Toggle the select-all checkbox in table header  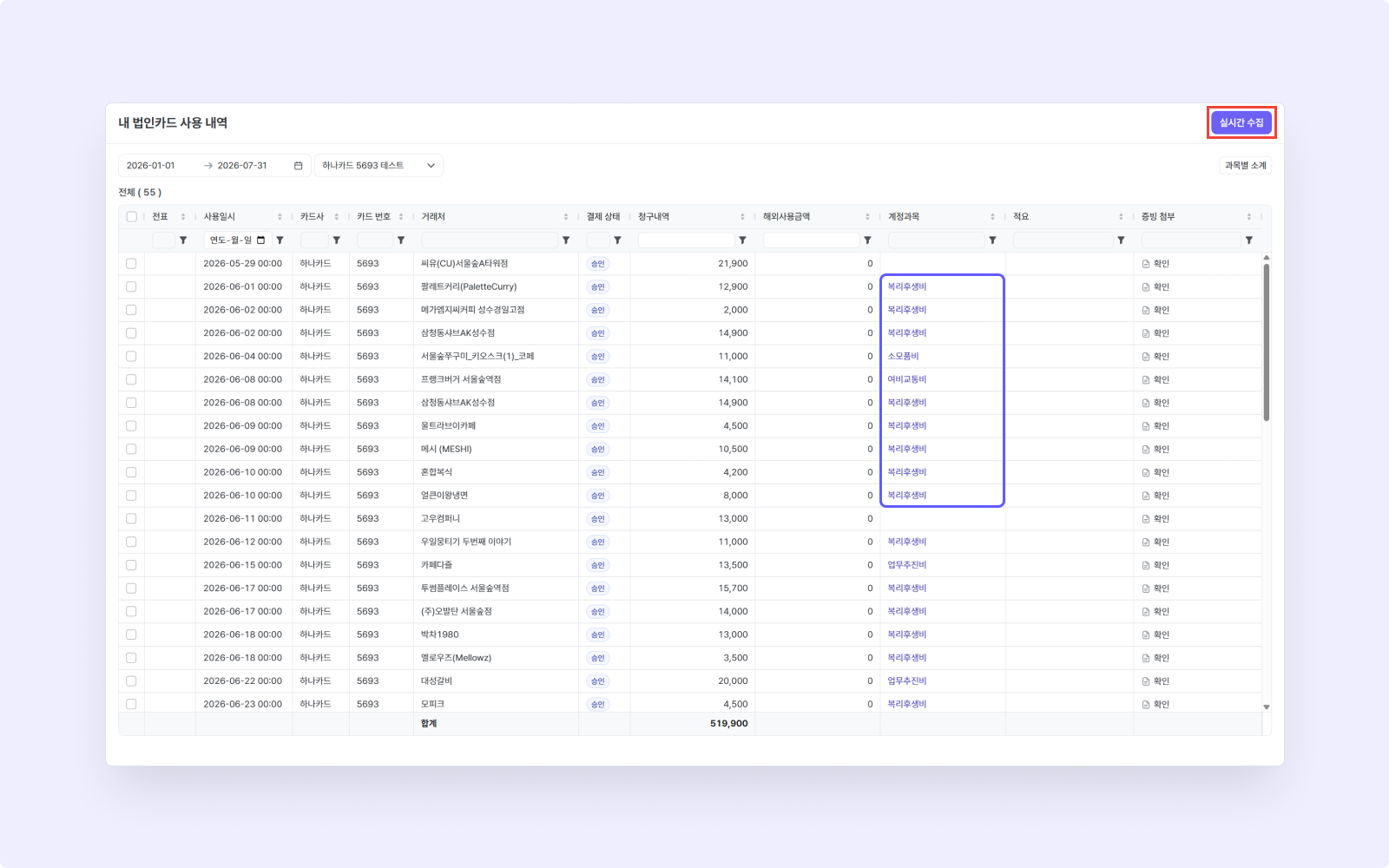(132, 217)
